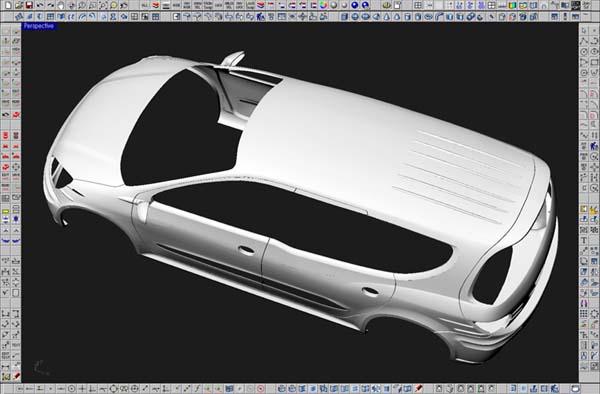Create a sphere solid
The image size is (600, 394).
355,16
